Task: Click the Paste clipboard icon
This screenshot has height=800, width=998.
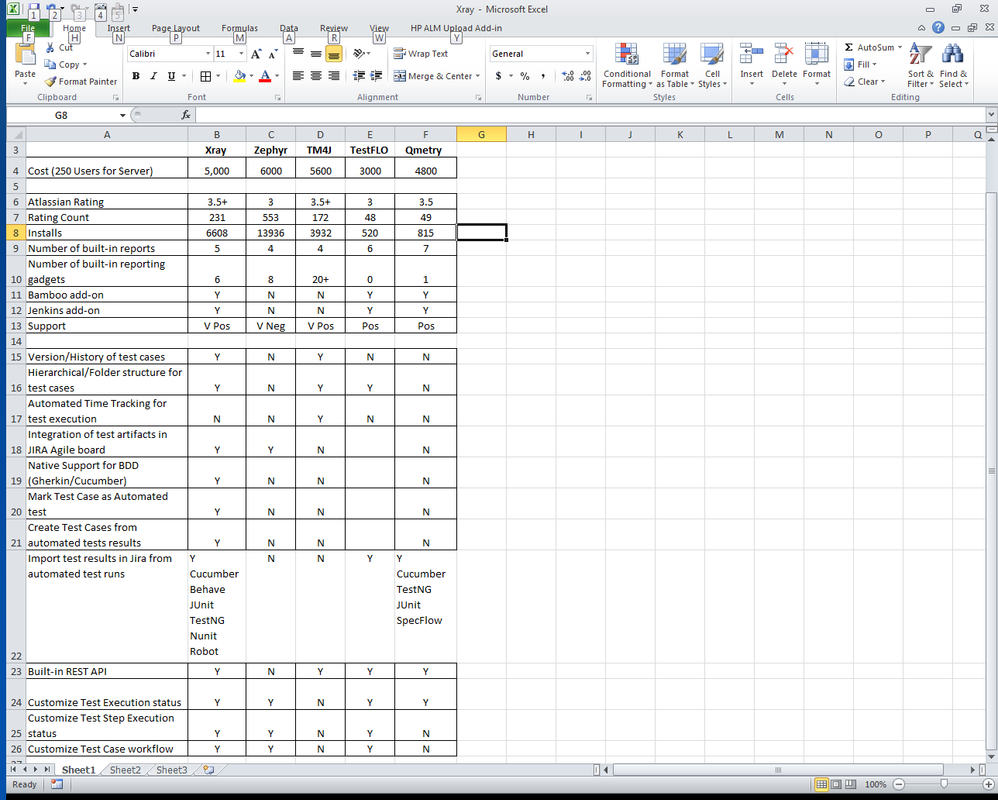Action: tap(25, 55)
